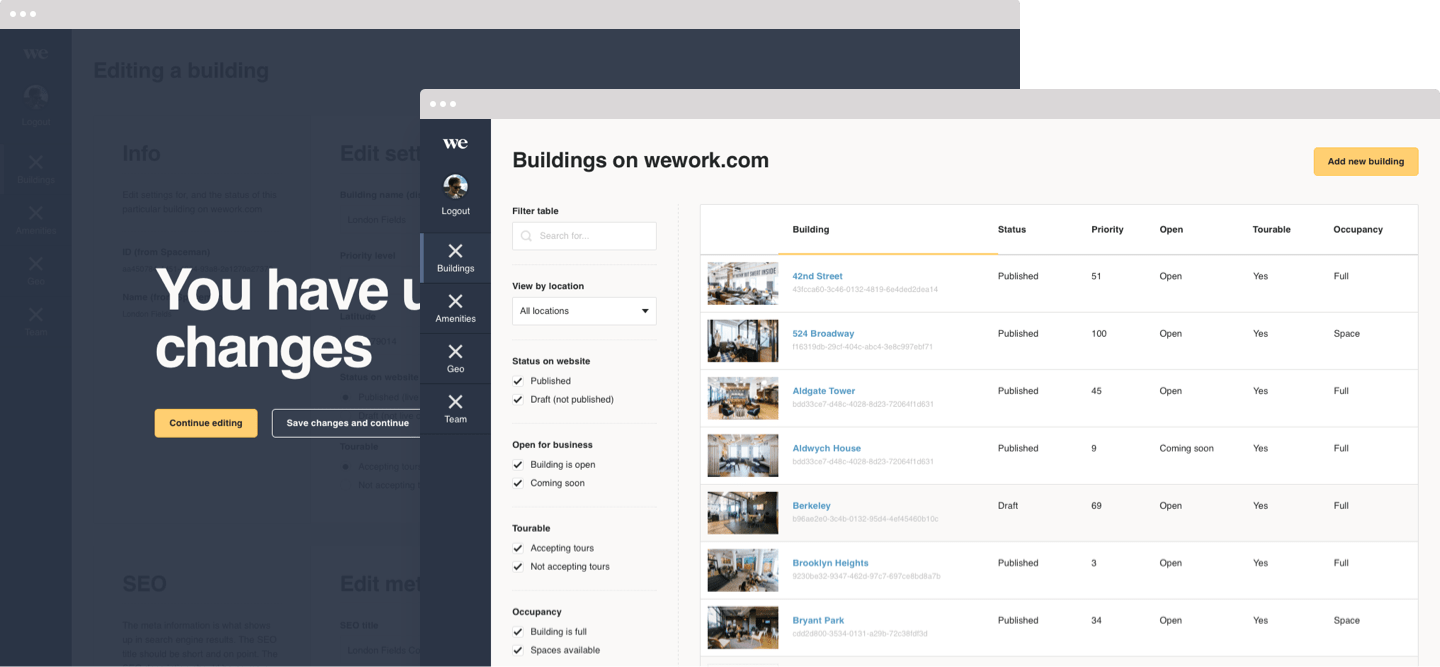Toggle Building is full checkbox

[x=518, y=632]
